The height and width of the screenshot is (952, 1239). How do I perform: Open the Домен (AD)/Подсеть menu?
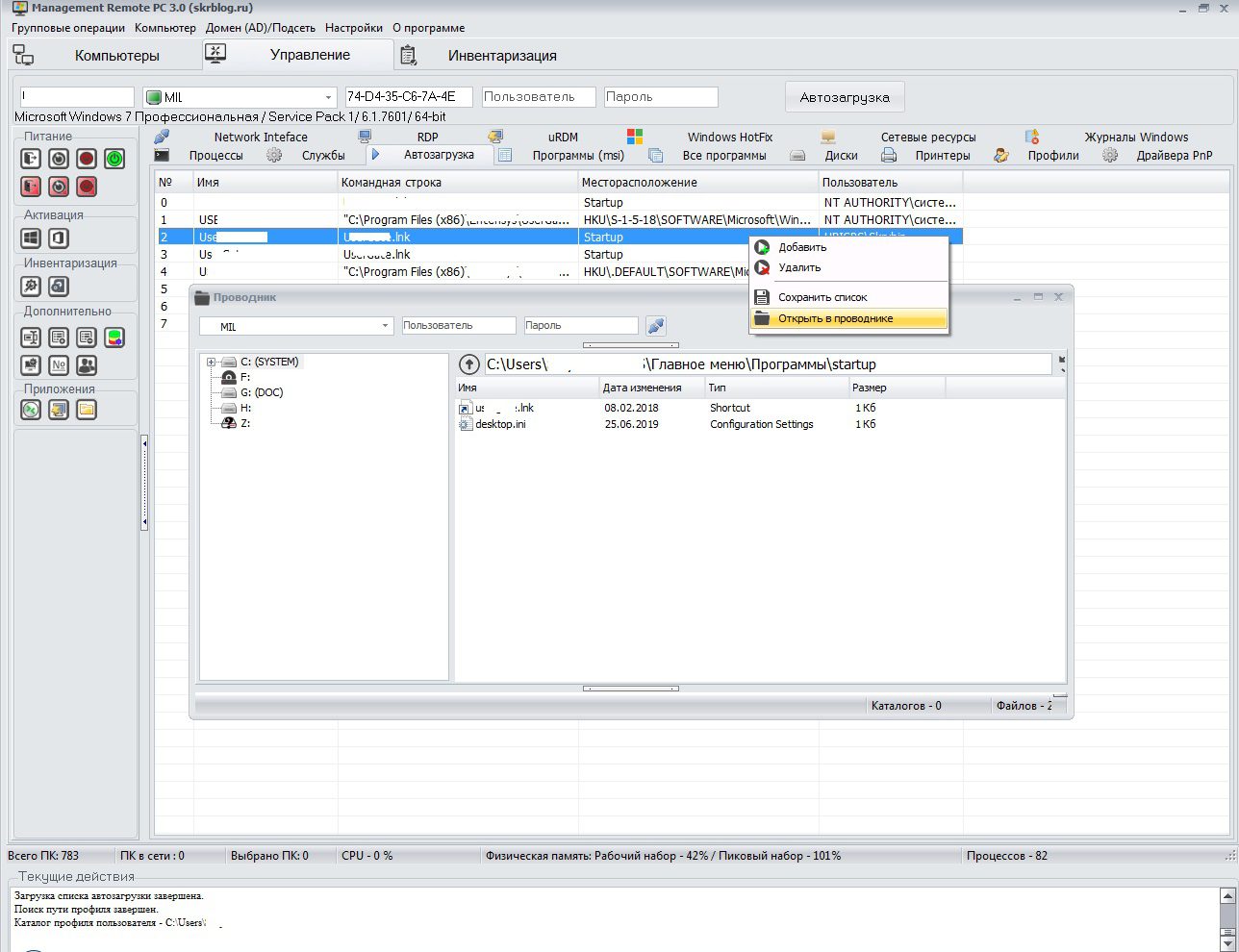261,28
